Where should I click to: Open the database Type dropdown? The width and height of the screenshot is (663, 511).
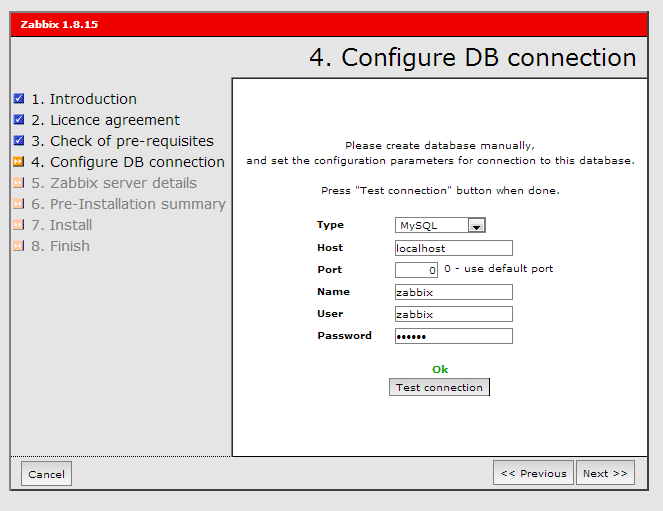(x=440, y=226)
